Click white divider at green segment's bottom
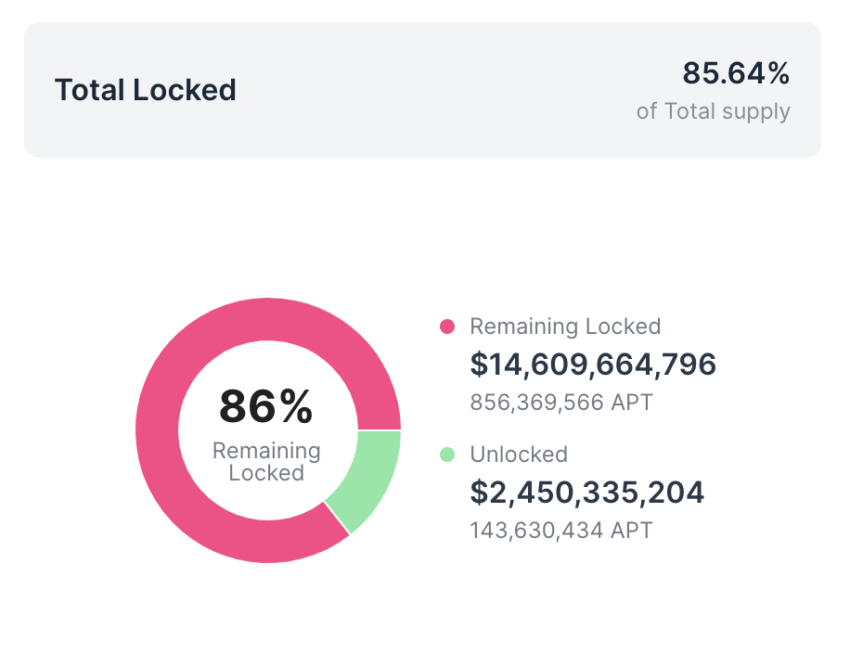This screenshot has width=850, height=666. 338,518
